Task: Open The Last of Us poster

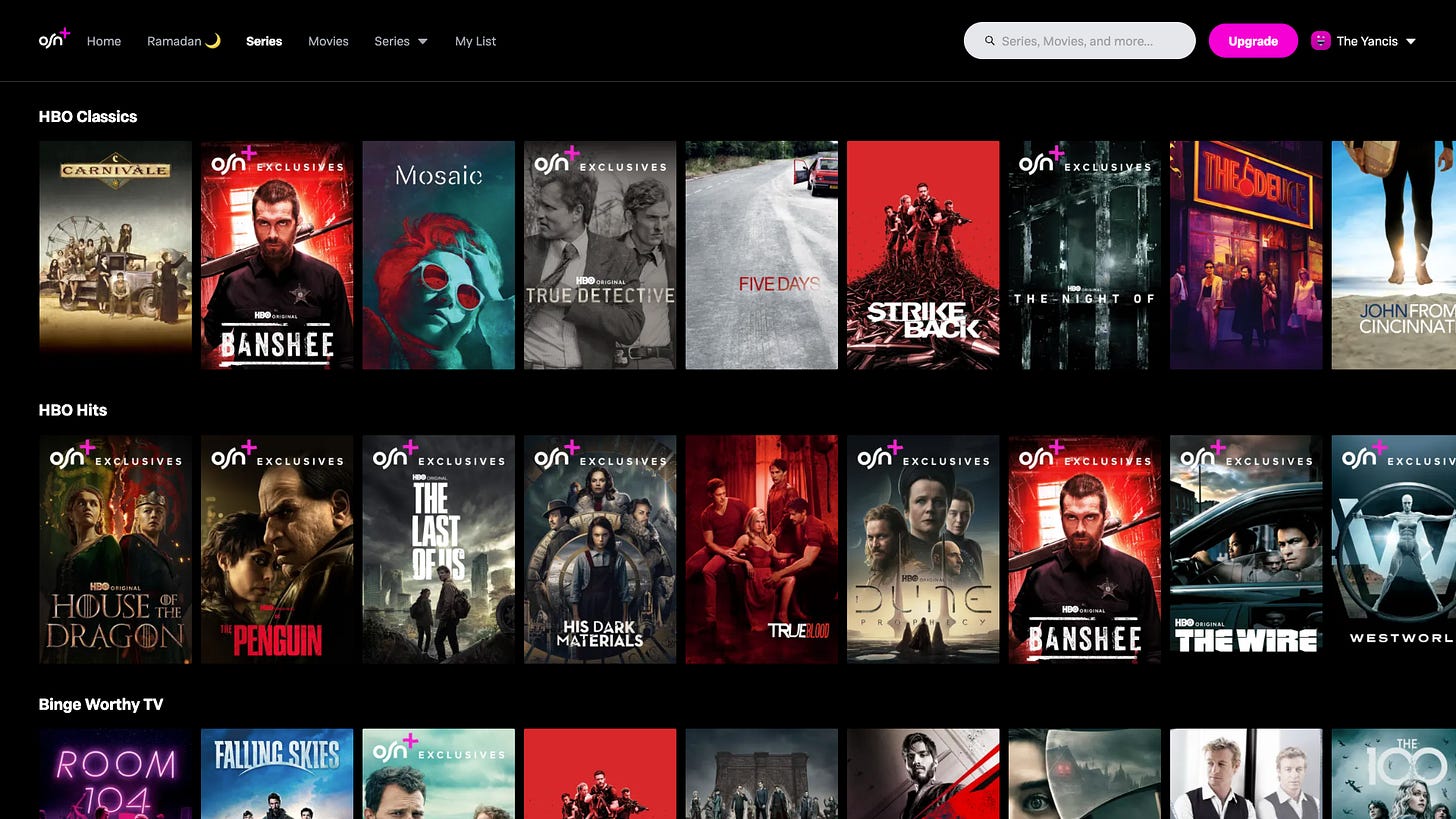Action: tap(438, 549)
